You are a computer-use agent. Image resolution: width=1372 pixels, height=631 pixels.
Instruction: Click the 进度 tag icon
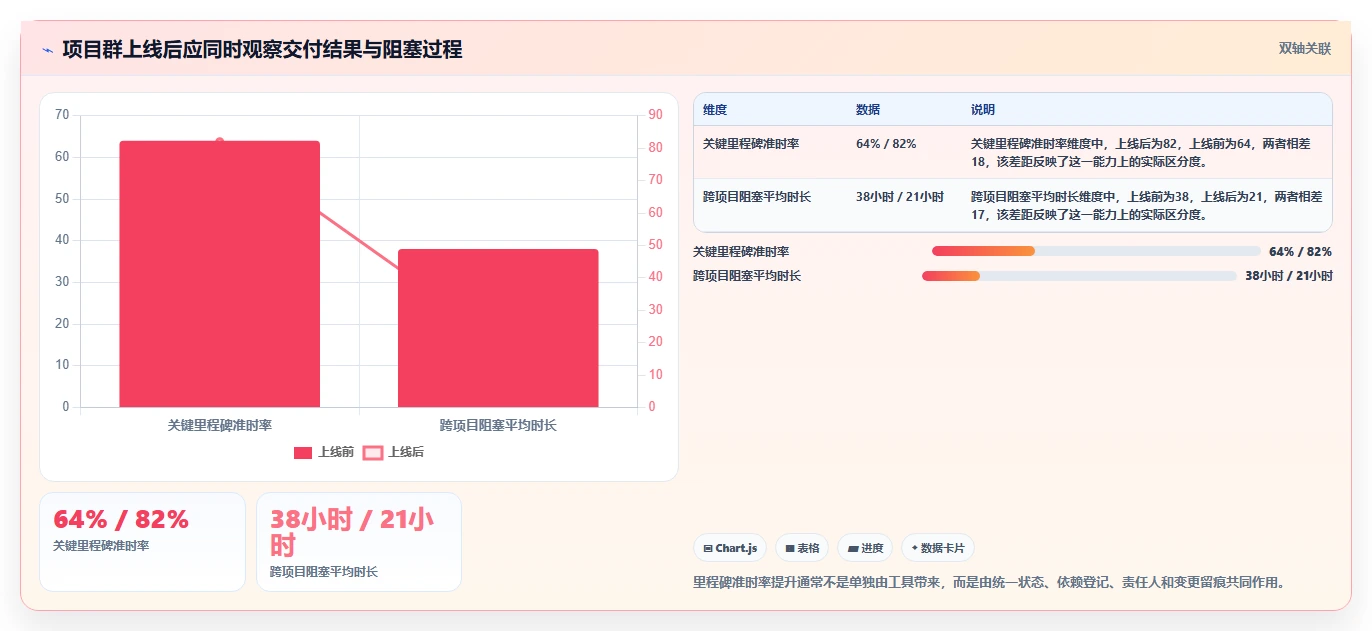[853, 548]
